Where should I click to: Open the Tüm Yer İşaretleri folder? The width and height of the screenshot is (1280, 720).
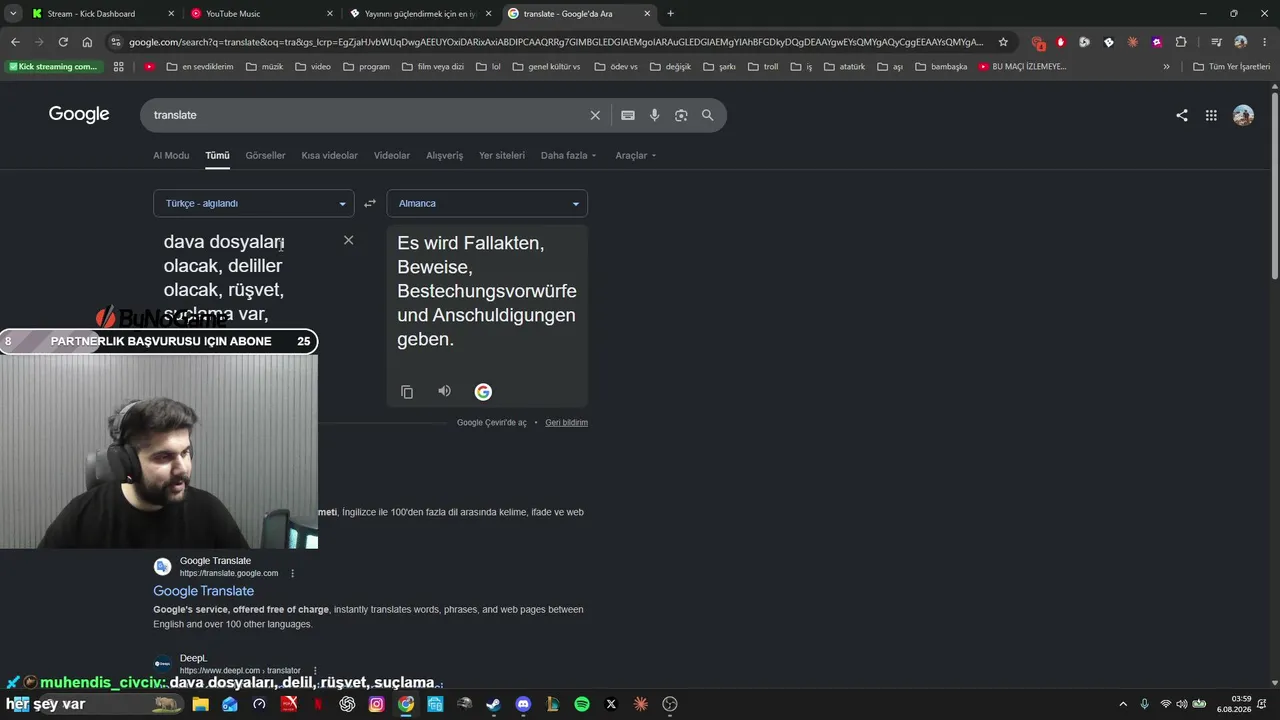[1231, 67]
